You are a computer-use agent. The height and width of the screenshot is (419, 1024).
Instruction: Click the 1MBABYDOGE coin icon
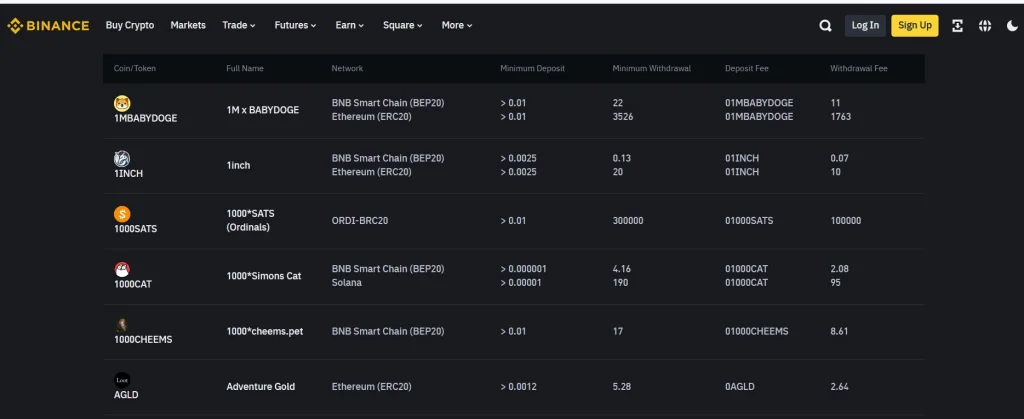click(x=122, y=103)
